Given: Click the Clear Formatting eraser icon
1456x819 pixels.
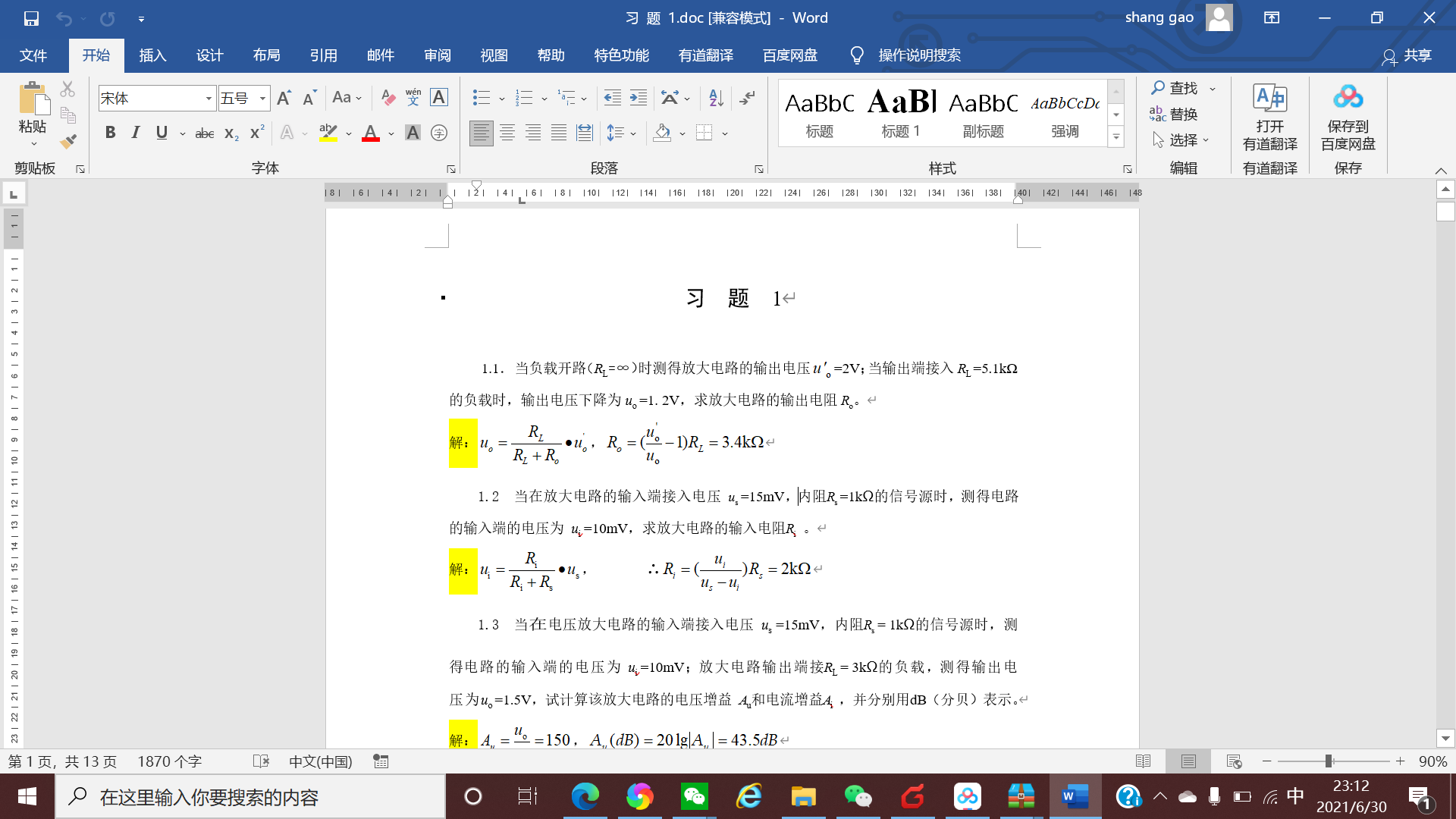Looking at the screenshot, I should pos(388,98).
